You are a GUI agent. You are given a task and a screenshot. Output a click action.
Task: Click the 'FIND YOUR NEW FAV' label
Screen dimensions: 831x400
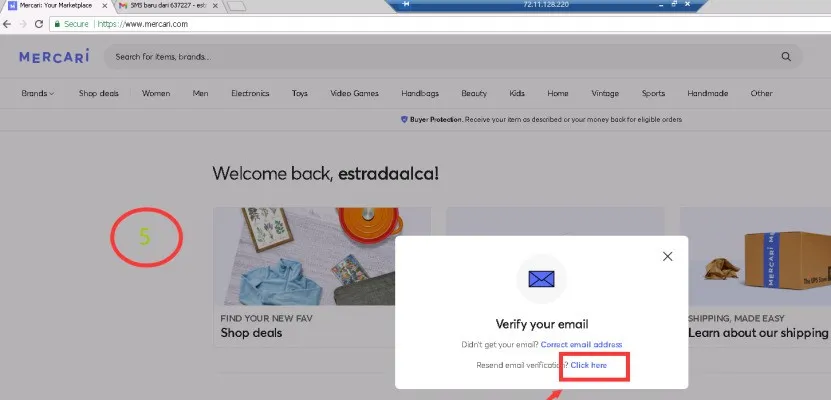coord(267,318)
